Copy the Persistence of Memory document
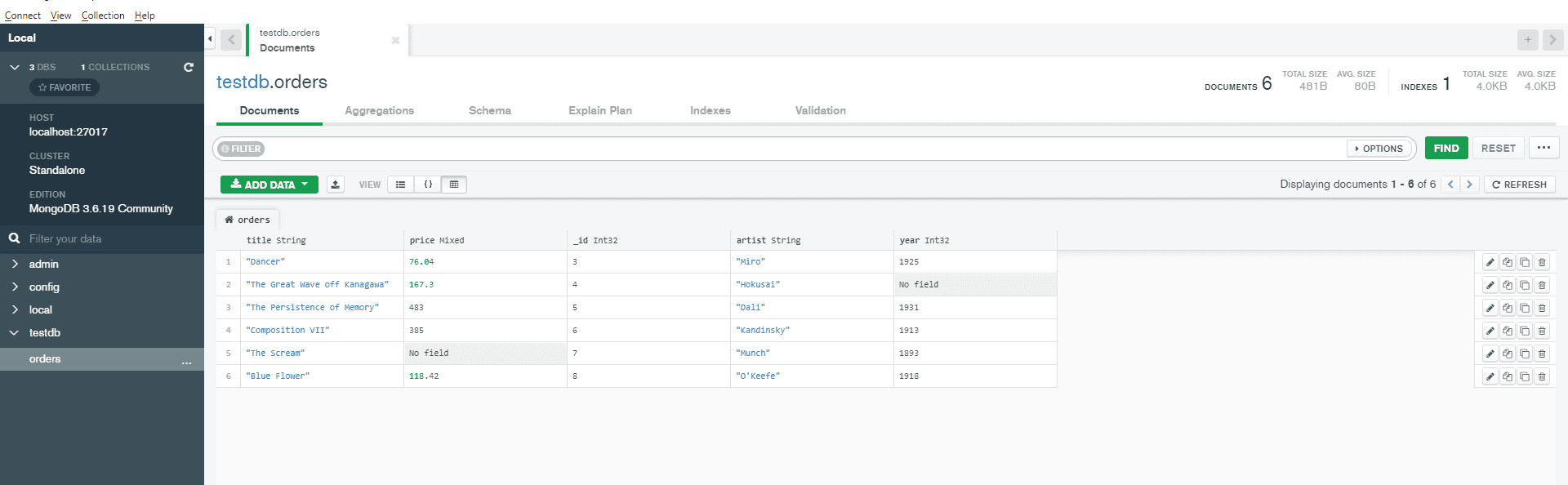1568x485 pixels. pos(1508,308)
